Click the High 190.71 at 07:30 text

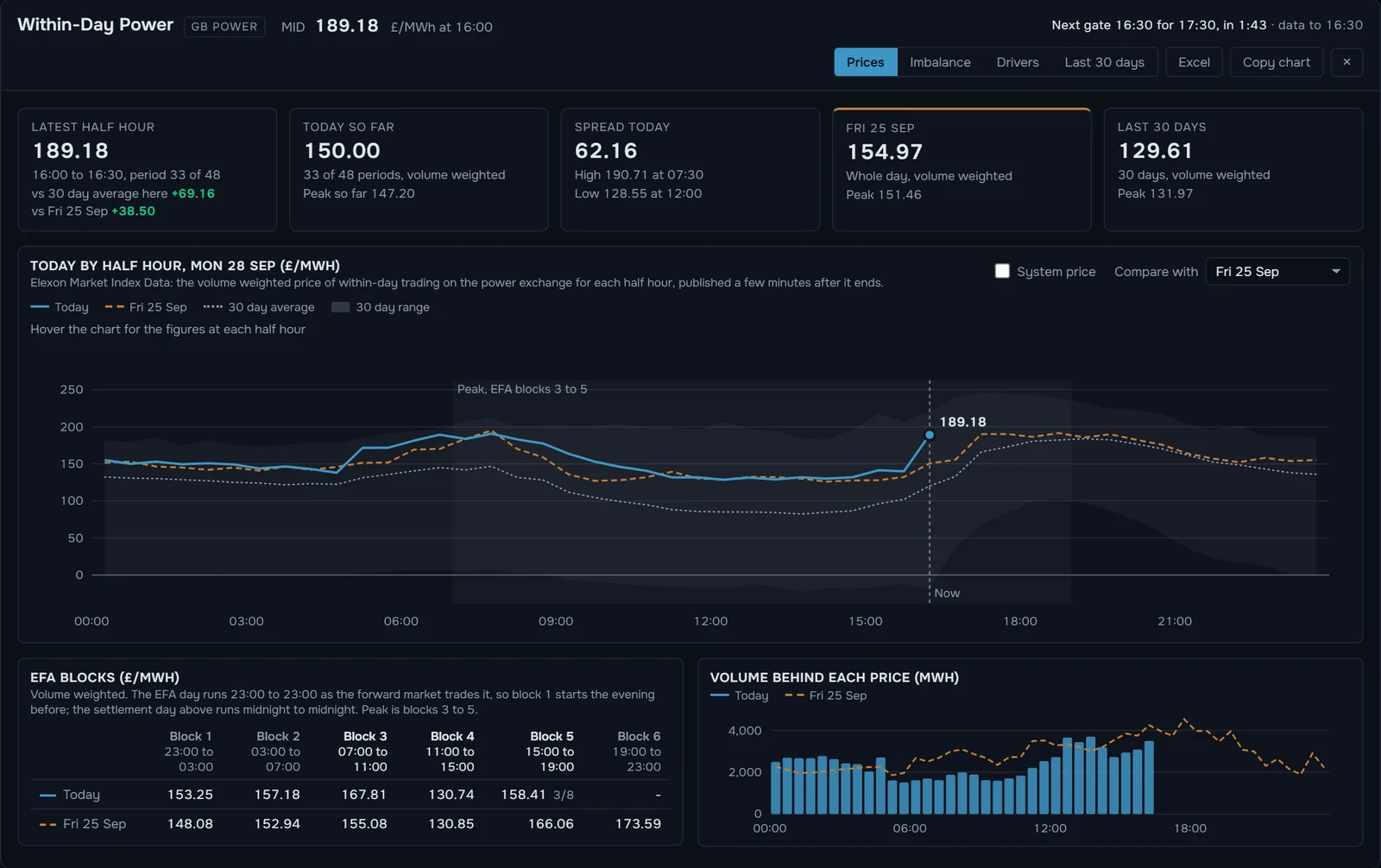[639, 174]
